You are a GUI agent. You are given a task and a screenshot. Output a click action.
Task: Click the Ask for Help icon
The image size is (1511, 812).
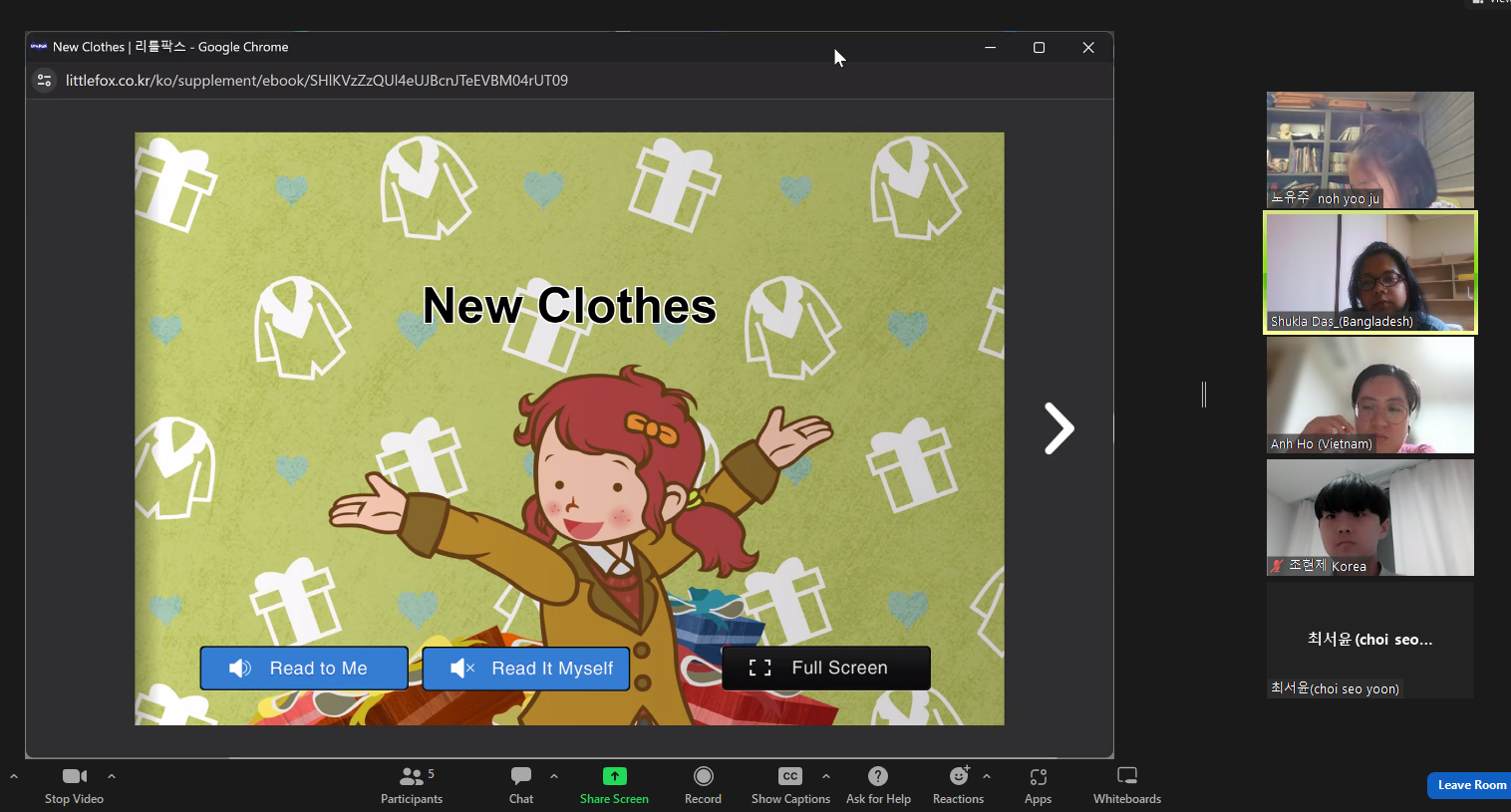[x=877, y=776]
